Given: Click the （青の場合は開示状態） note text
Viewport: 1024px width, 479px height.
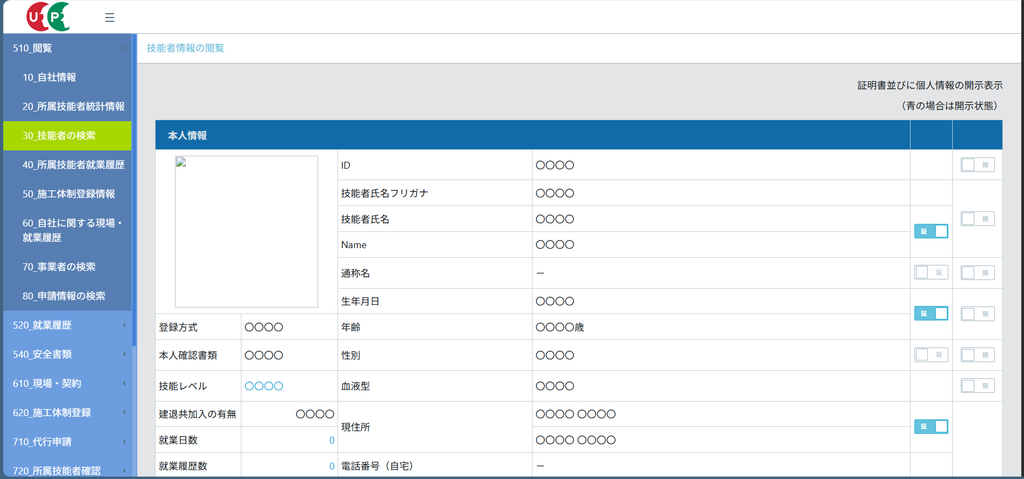Looking at the screenshot, I should click(x=948, y=105).
